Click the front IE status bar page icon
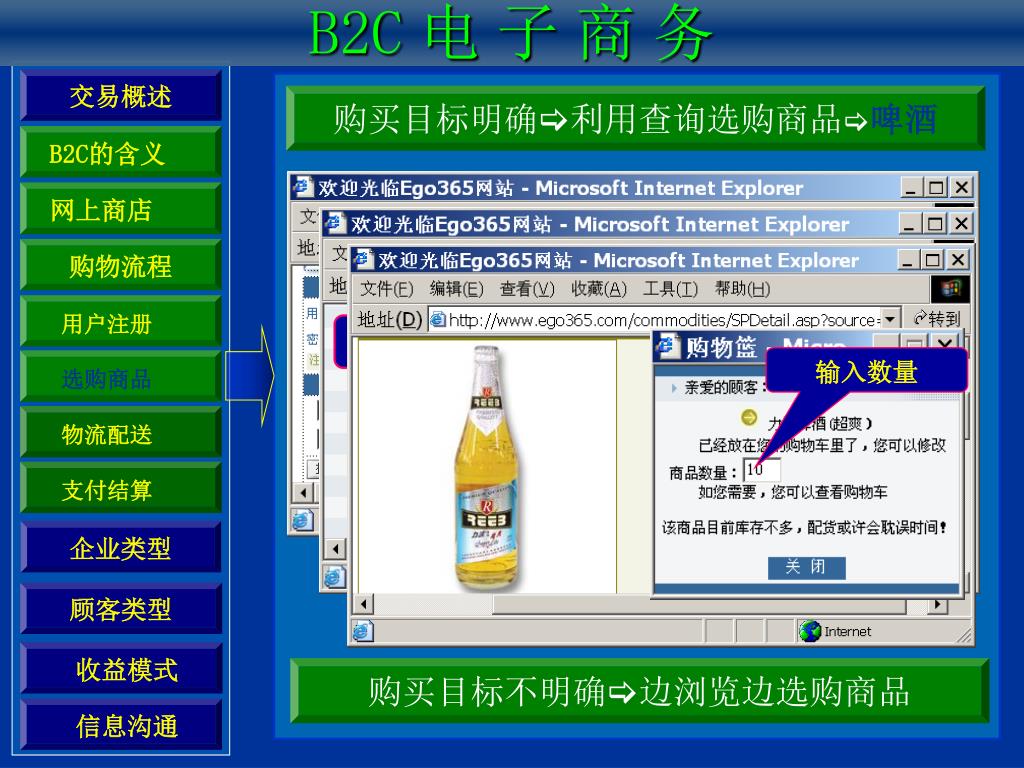 (x=362, y=631)
